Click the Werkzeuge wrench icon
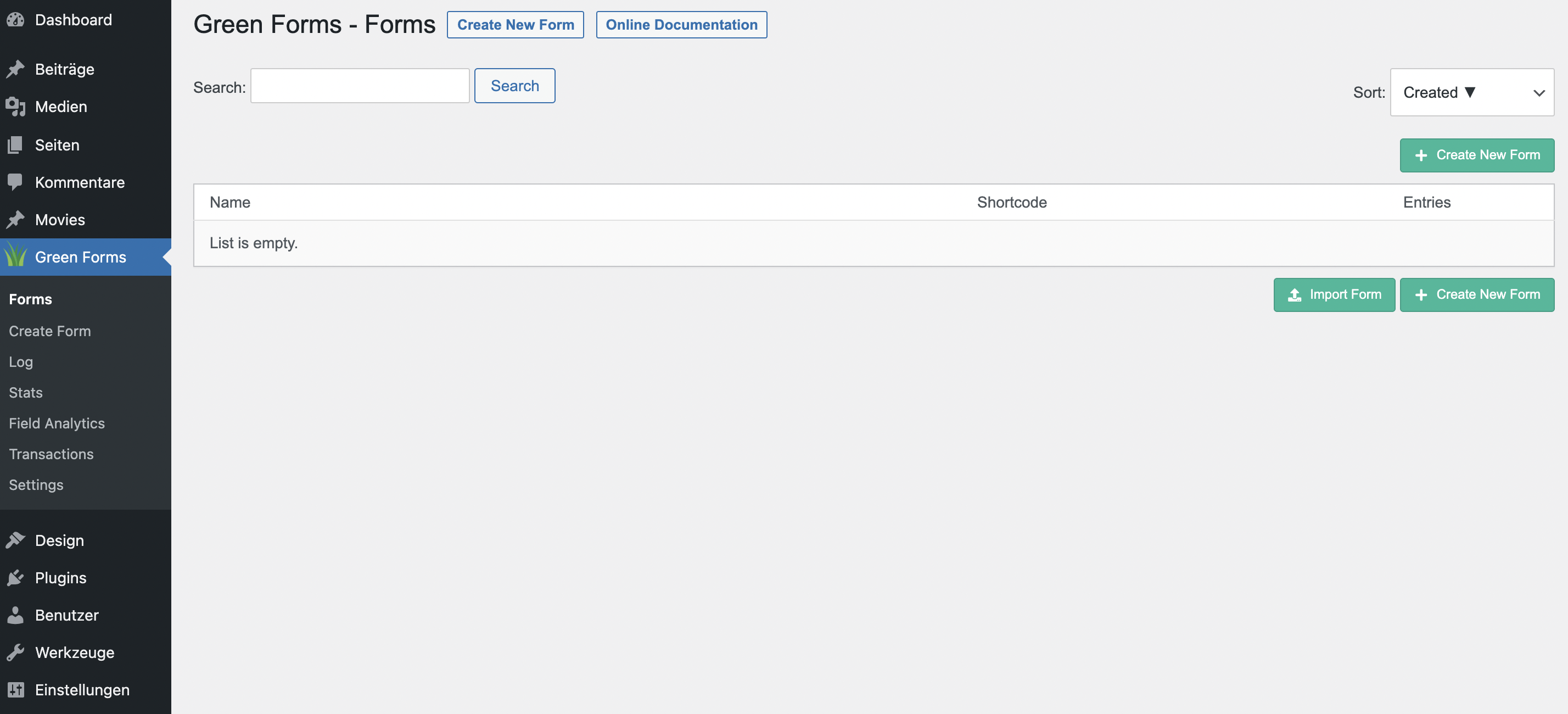 pyautogui.click(x=15, y=652)
